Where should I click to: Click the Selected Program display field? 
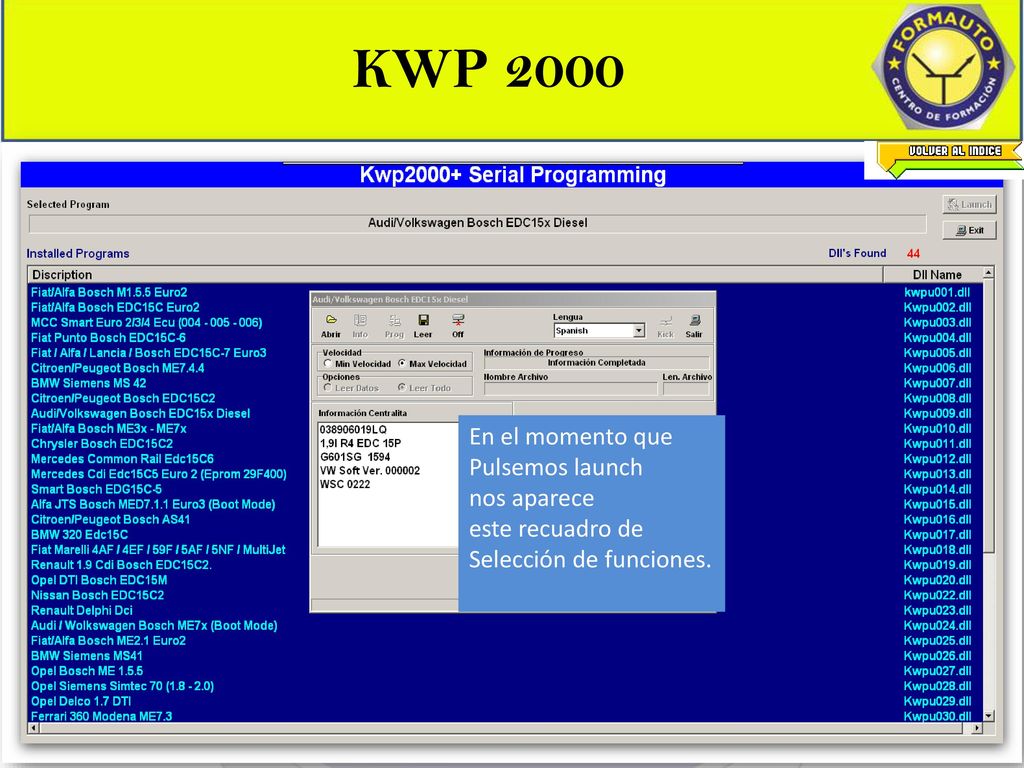(477, 223)
